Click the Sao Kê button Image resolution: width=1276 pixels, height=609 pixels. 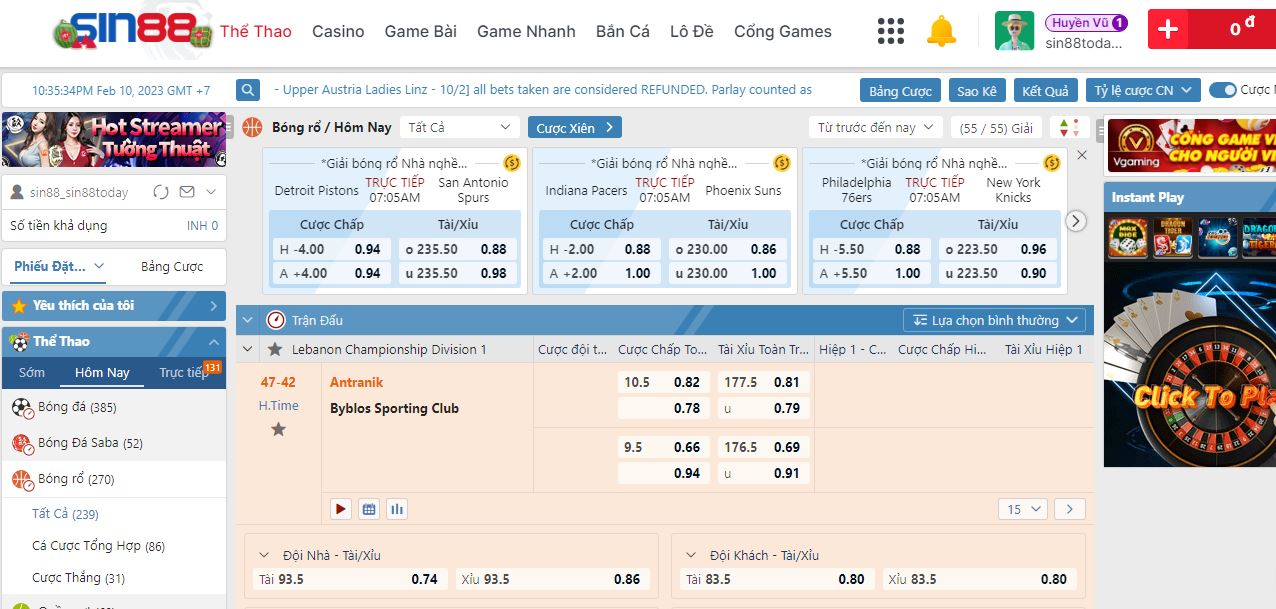(976, 90)
